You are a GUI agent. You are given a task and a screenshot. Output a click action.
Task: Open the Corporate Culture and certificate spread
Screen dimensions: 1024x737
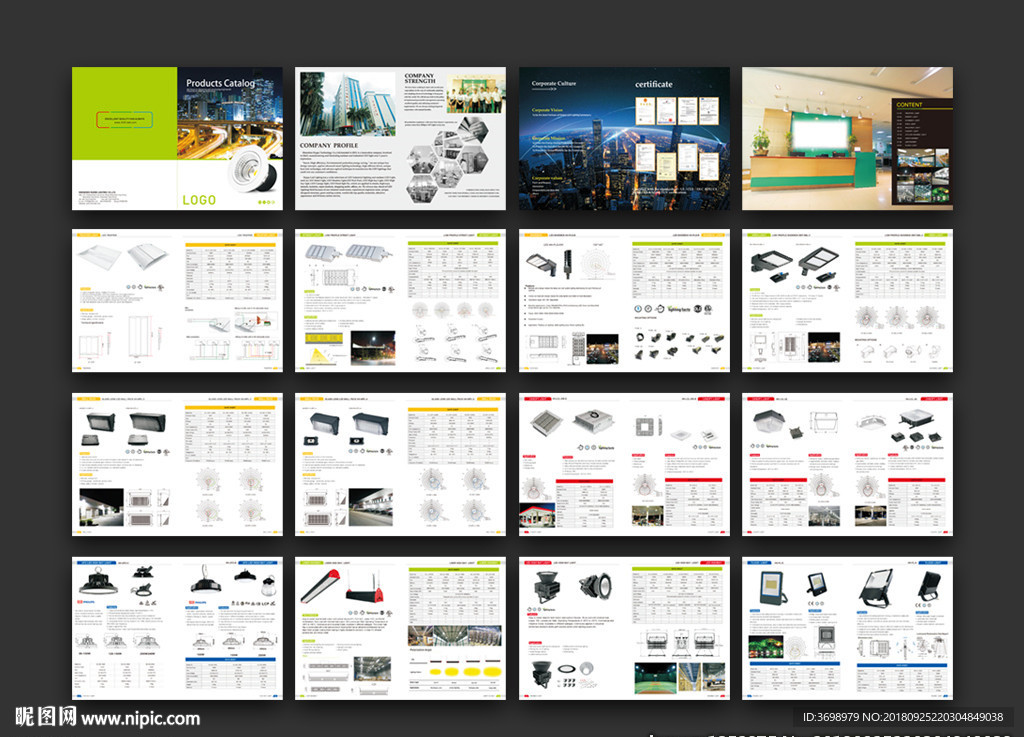pos(624,138)
